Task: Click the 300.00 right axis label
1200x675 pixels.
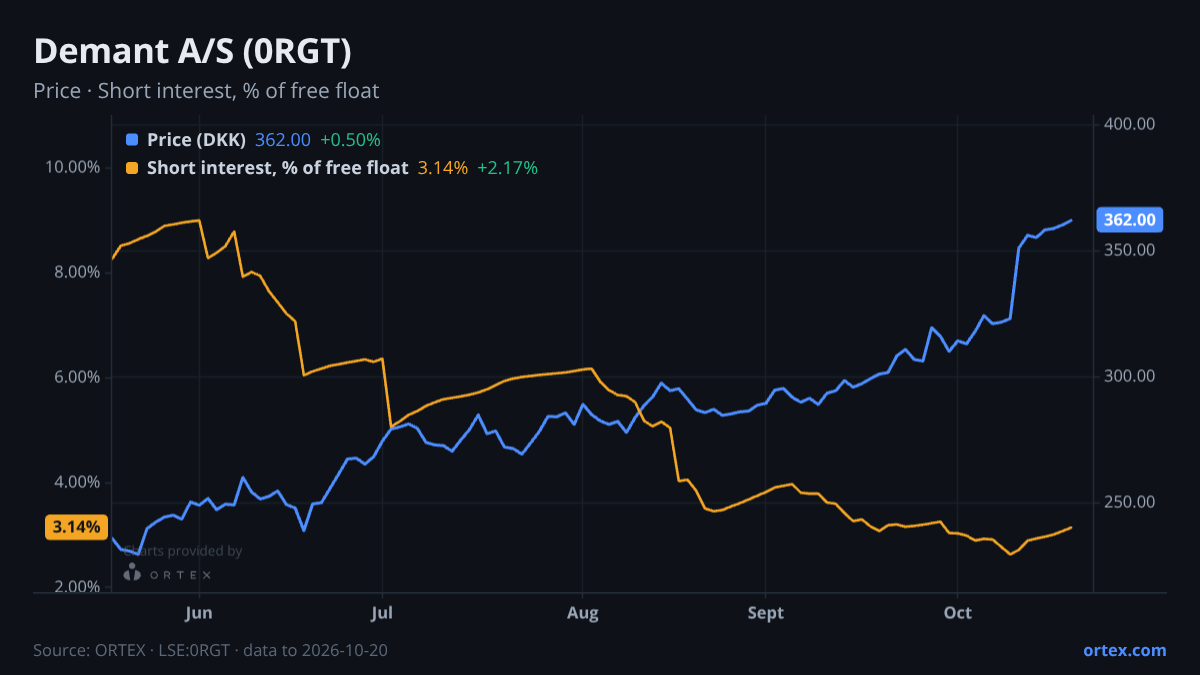Action: click(x=1130, y=376)
